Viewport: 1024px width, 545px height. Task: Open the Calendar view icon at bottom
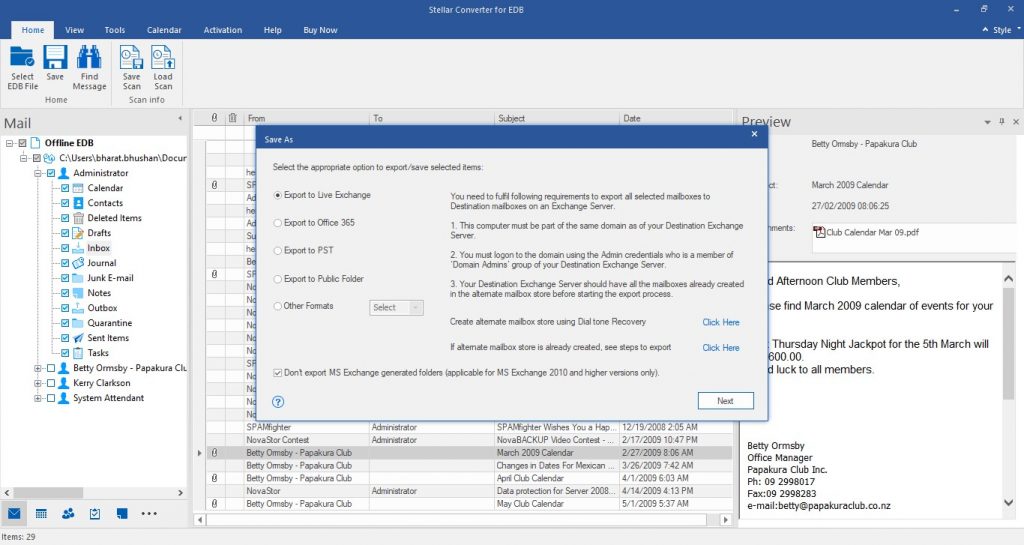(x=41, y=514)
